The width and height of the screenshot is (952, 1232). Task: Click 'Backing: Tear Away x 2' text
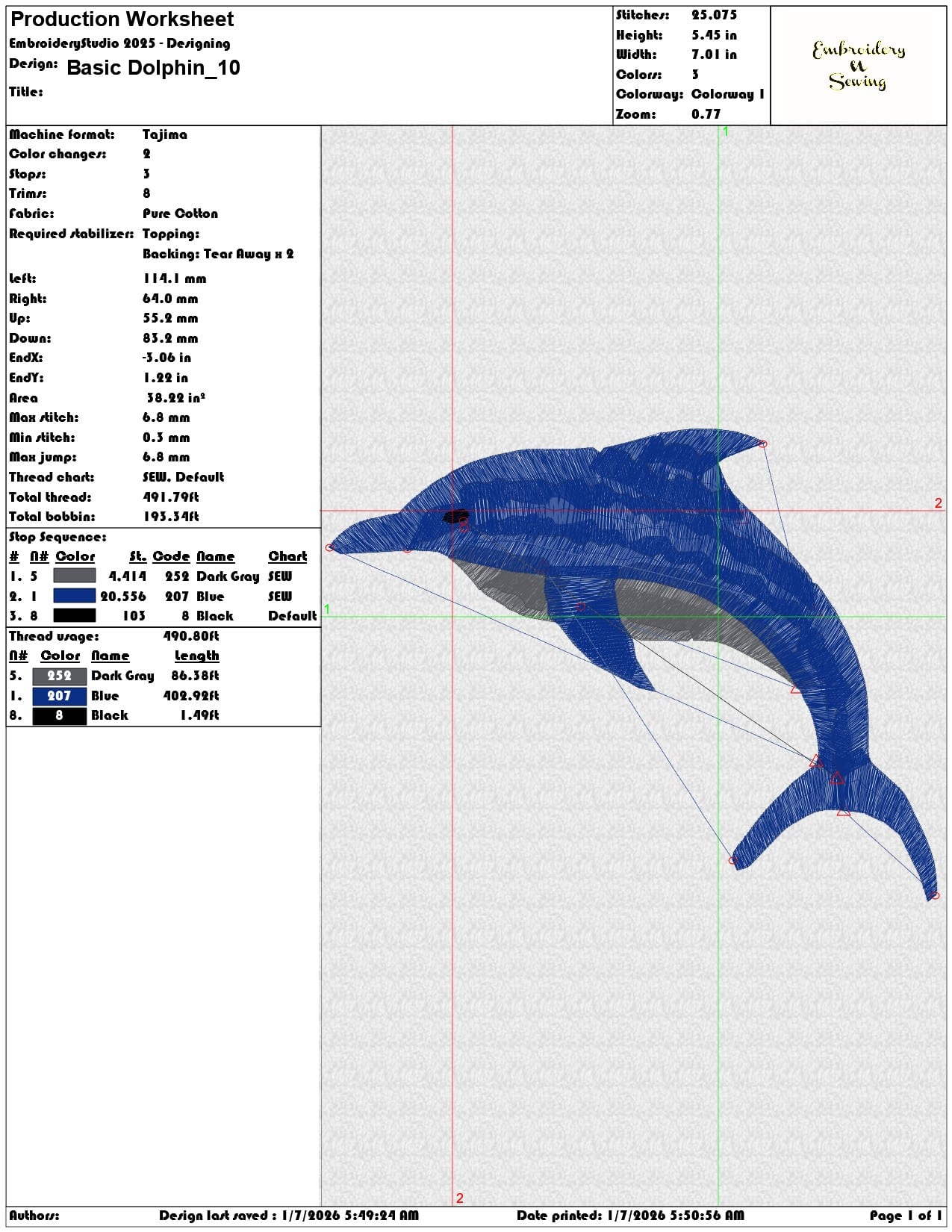coord(218,254)
